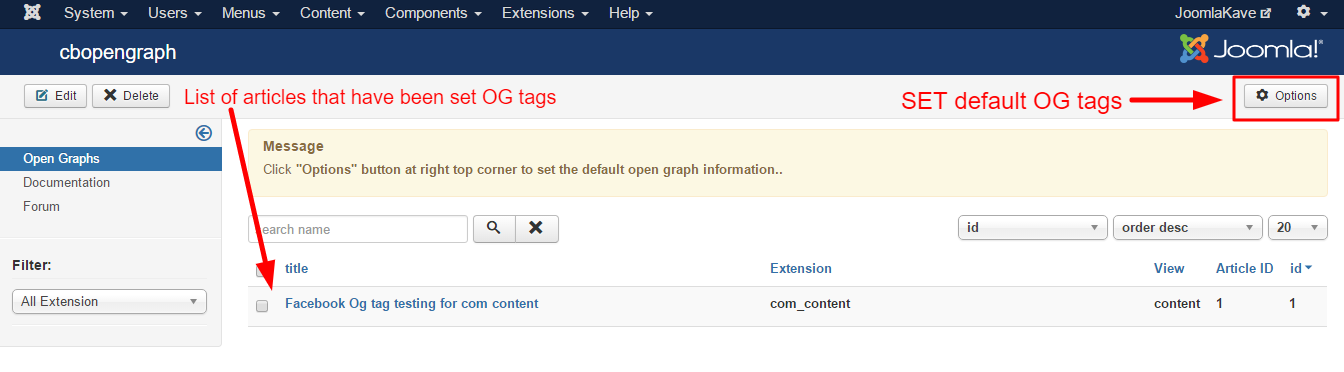
Task: Open the Components menu
Action: [x=434, y=14]
